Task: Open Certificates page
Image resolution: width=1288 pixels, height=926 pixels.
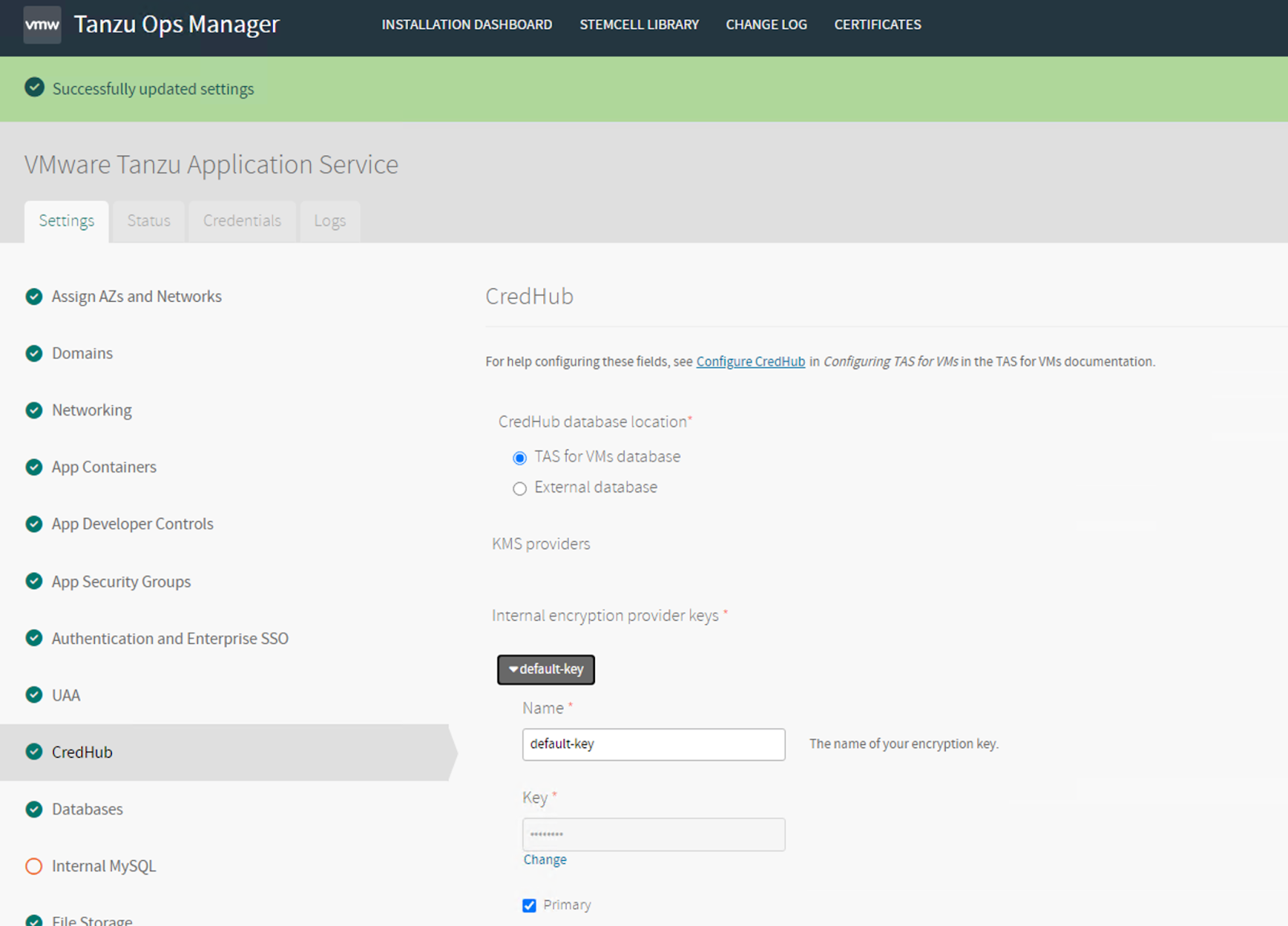Action: click(877, 25)
